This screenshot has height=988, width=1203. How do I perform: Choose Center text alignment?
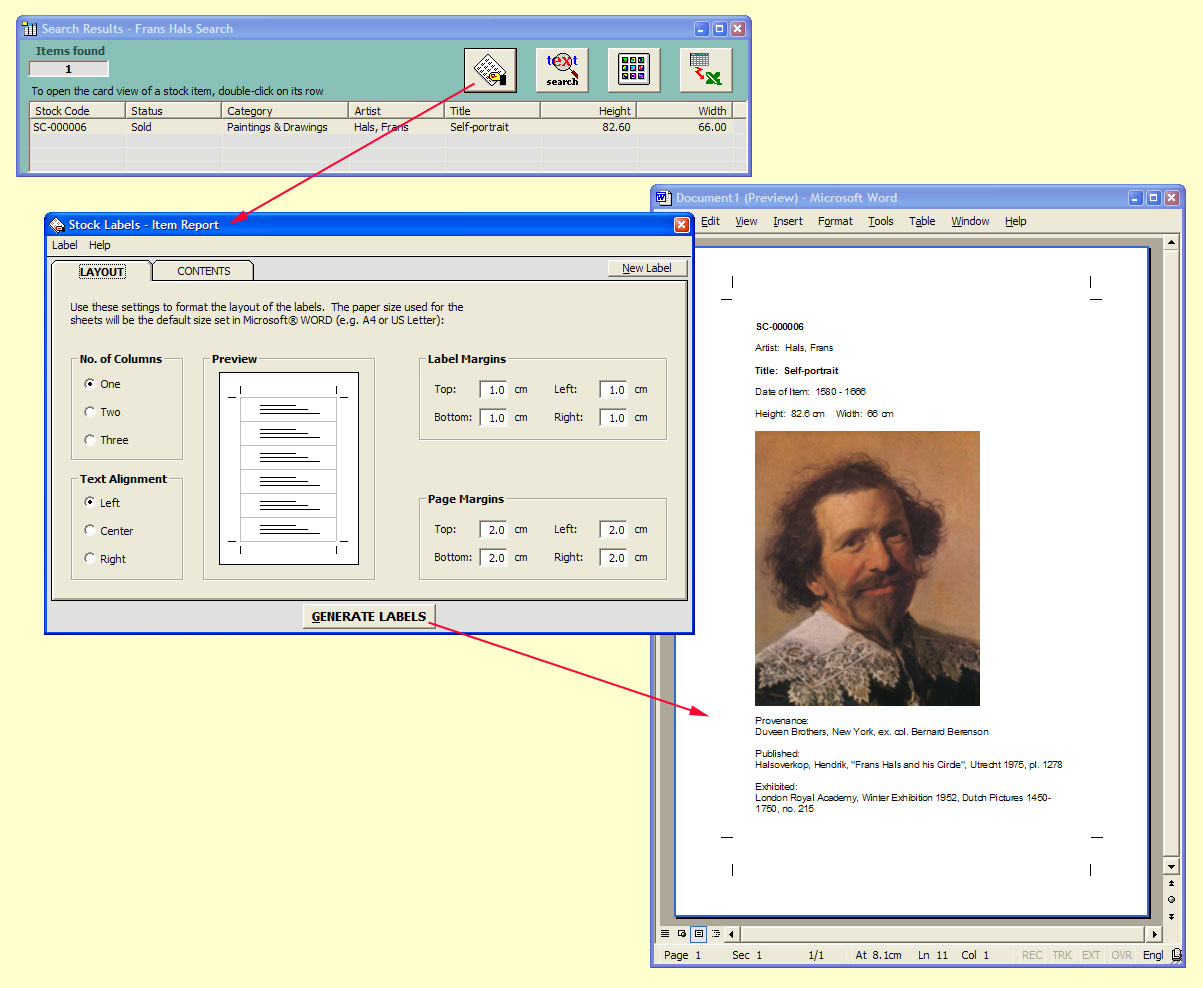(90, 531)
